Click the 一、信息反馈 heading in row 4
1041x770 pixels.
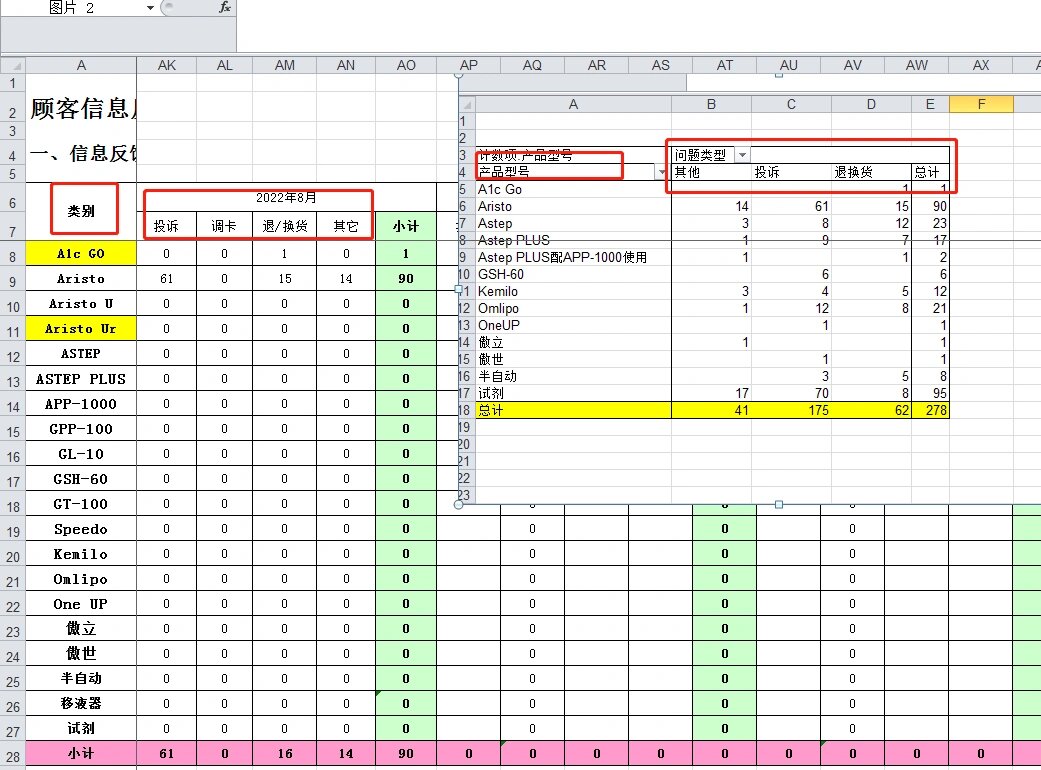click(x=82, y=153)
